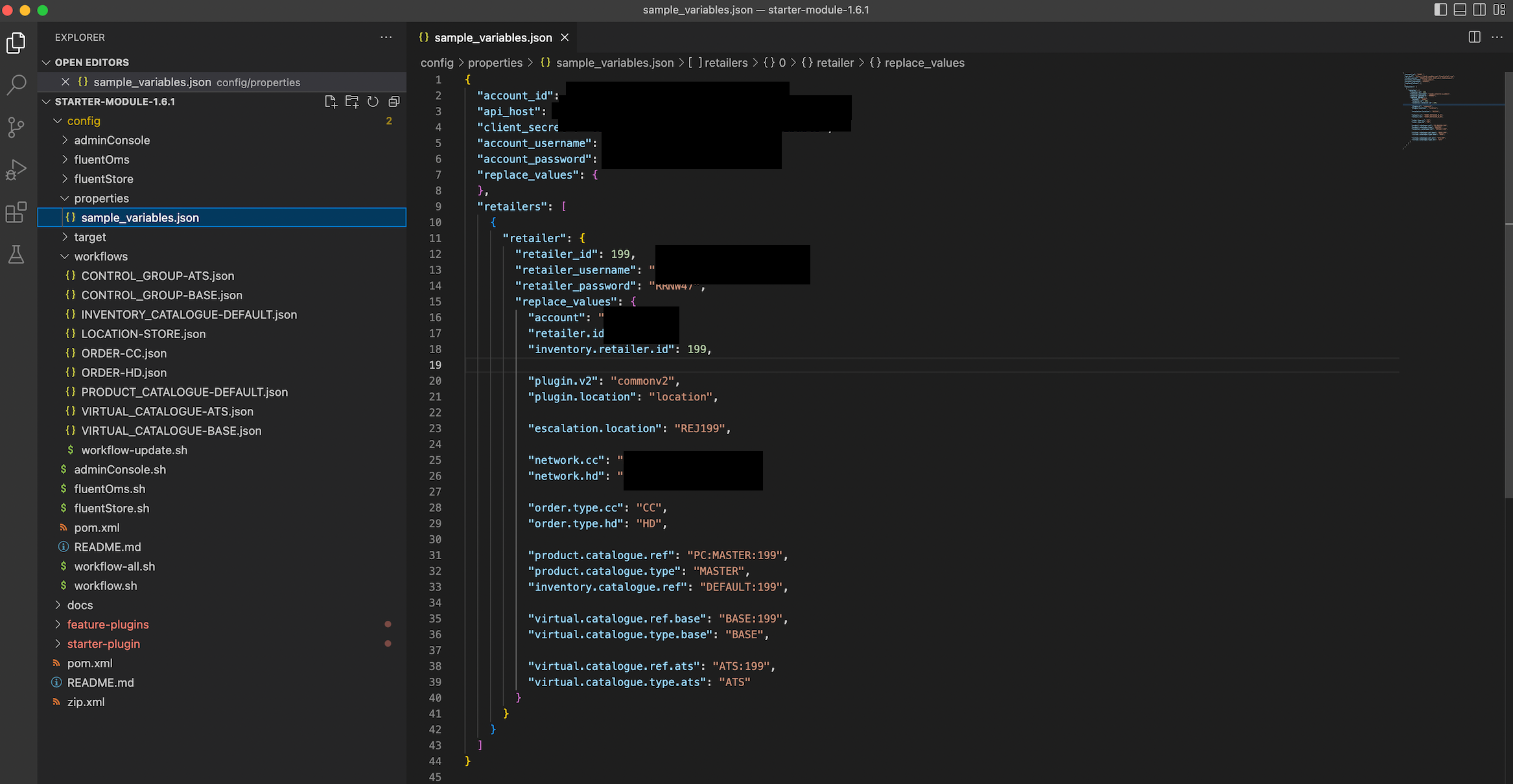This screenshot has height=784, width=1513.
Task: Open the Source Control view
Action: click(x=16, y=127)
